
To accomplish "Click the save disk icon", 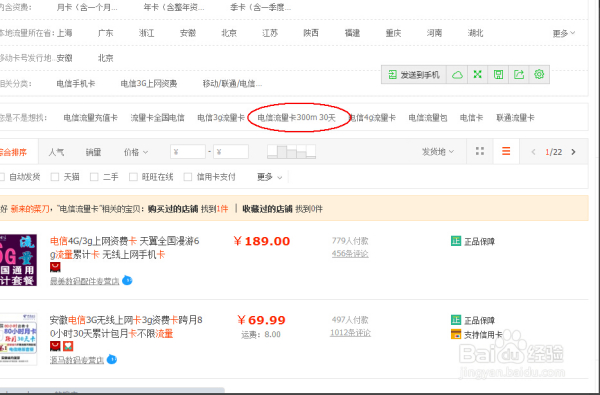I will point(498,75).
